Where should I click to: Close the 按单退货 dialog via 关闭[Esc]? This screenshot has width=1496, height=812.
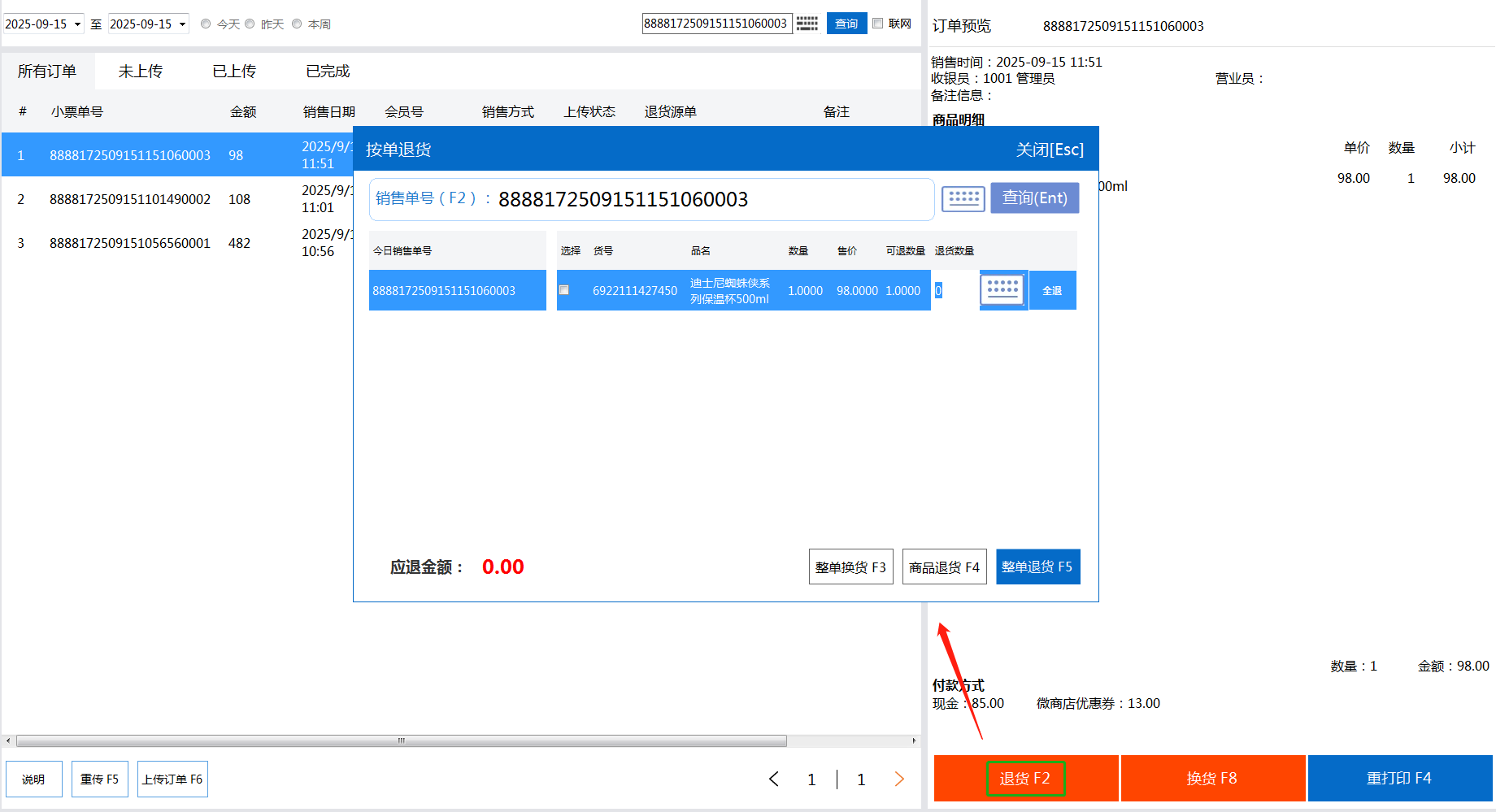point(1050,150)
